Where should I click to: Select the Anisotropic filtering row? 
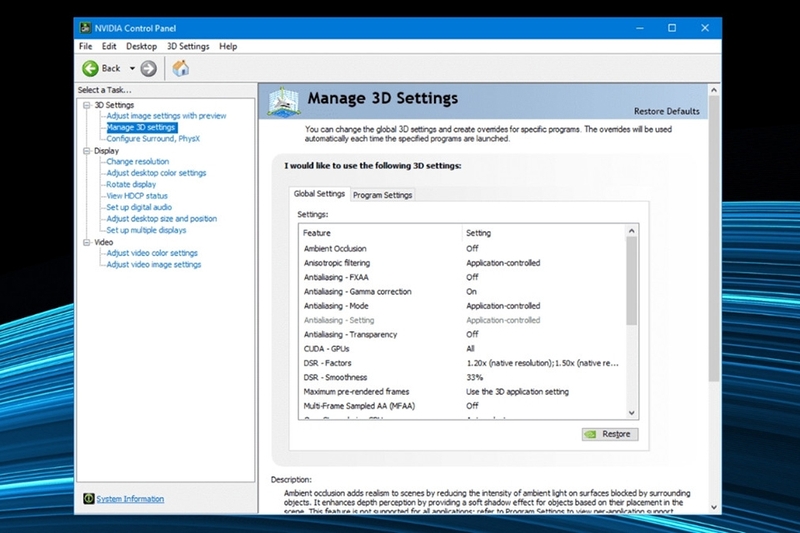pos(462,263)
